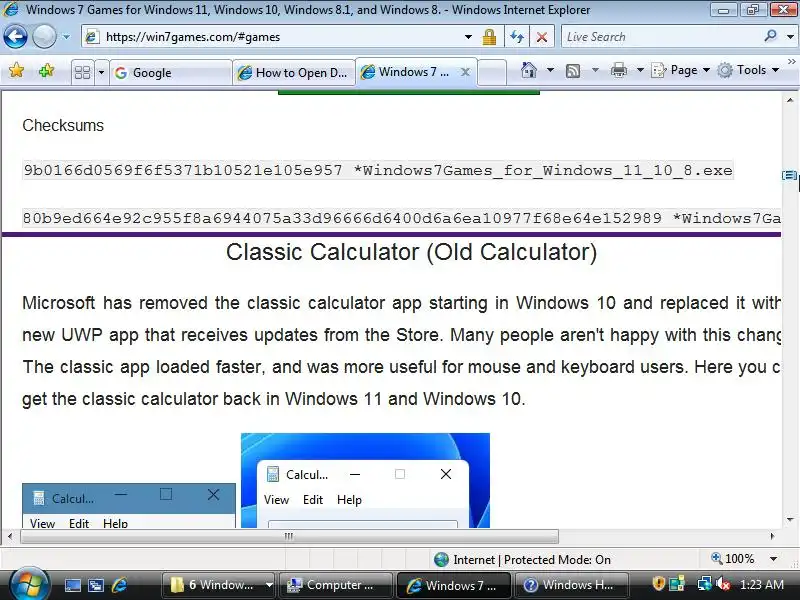Click the RSS Feeds icon
The image size is (800, 600).
[x=573, y=70]
